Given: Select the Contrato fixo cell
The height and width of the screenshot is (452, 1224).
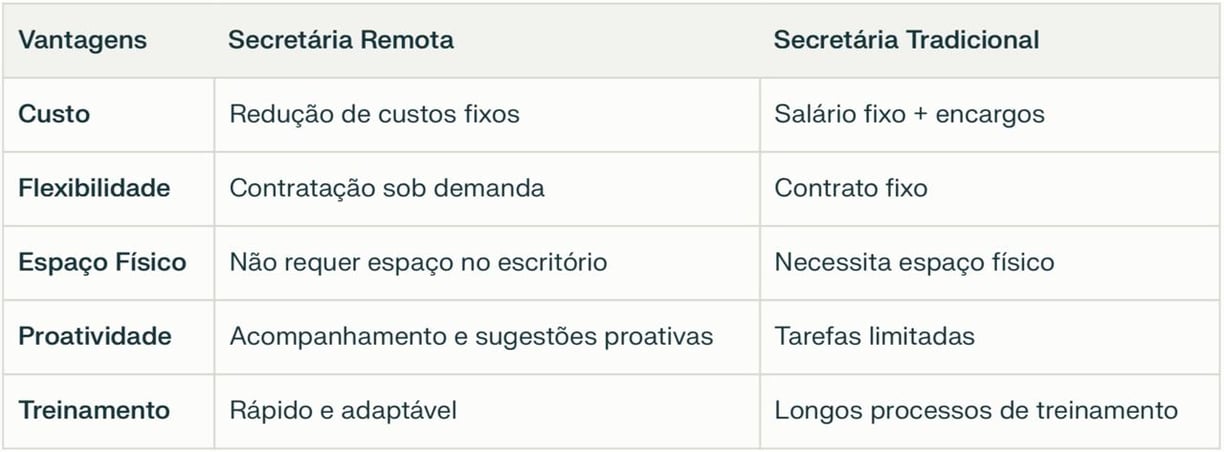Looking at the screenshot, I should (x=851, y=188).
